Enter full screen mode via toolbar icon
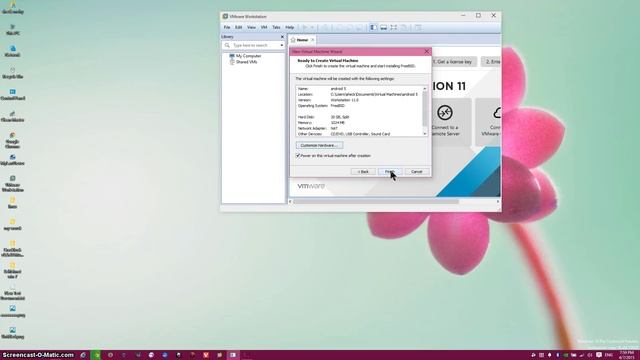This screenshot has width=640, height=360. click(393, 27)
